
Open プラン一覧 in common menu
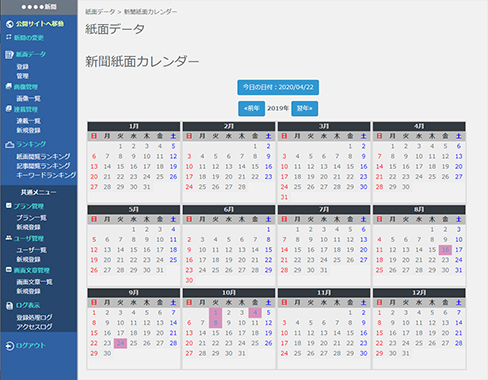pos(32,218)
